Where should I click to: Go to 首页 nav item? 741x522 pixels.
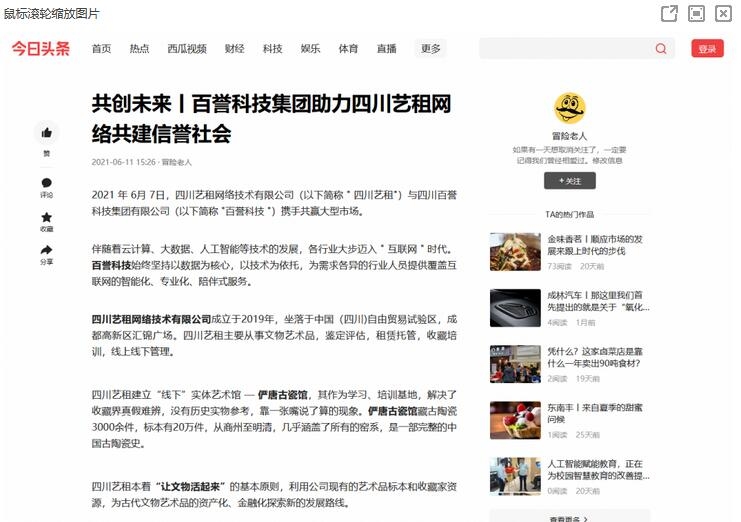[x=101, y=49]
